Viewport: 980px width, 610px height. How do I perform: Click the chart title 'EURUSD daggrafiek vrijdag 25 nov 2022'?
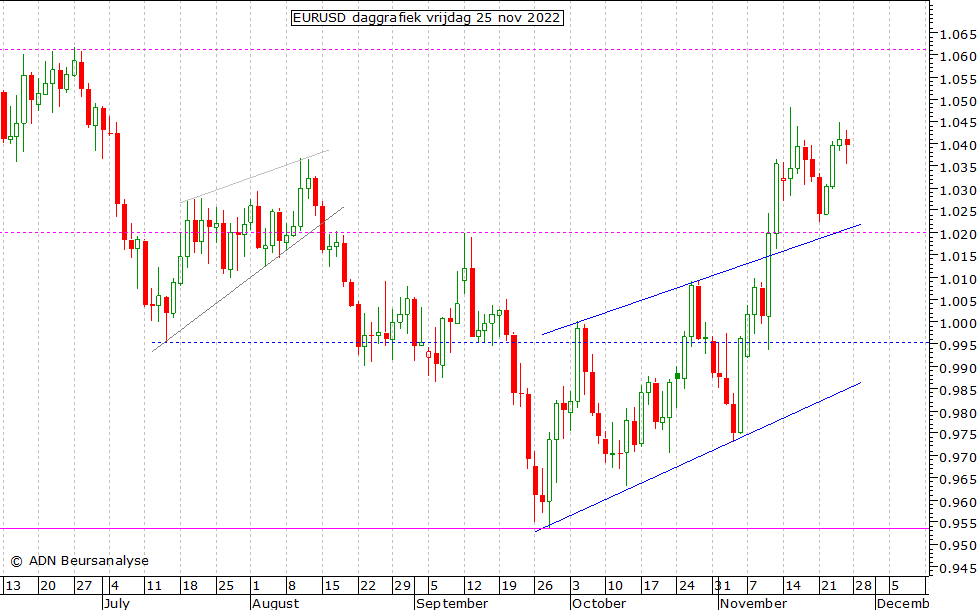click(x=427, y=18)
